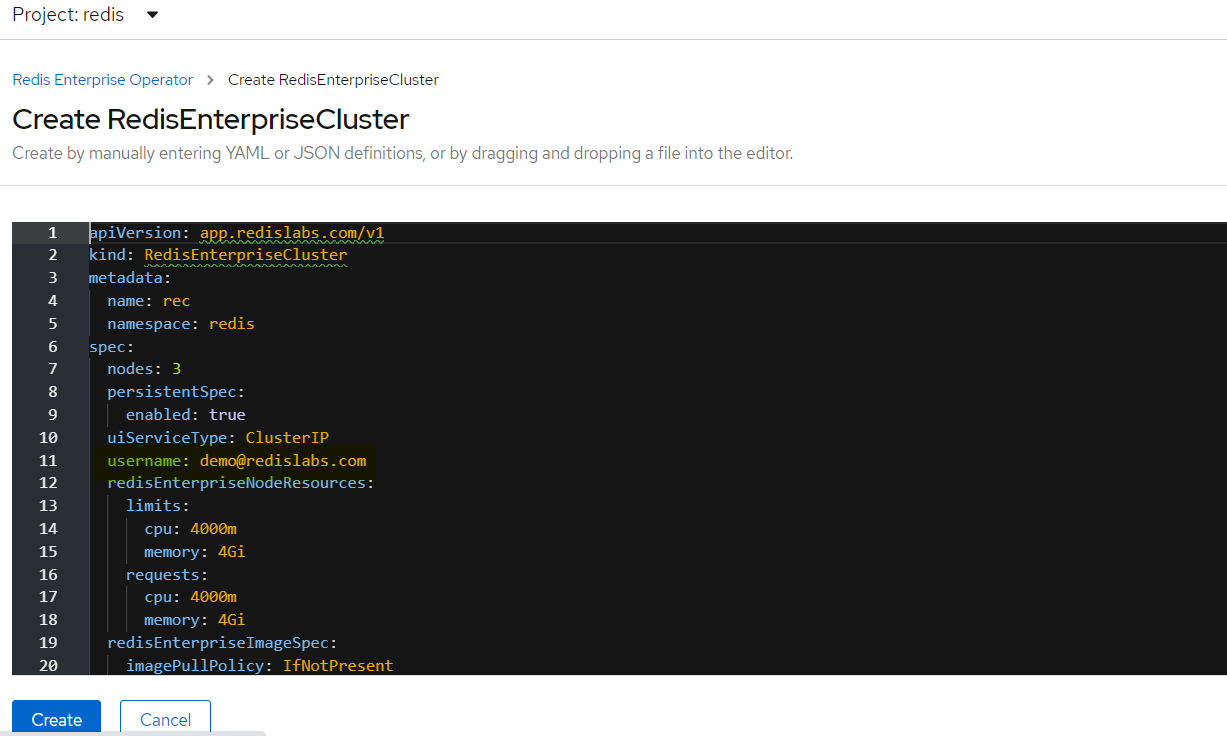Click the persistentSpec: line
Viewport: 1227px width, 736px height.
(176, 391)
